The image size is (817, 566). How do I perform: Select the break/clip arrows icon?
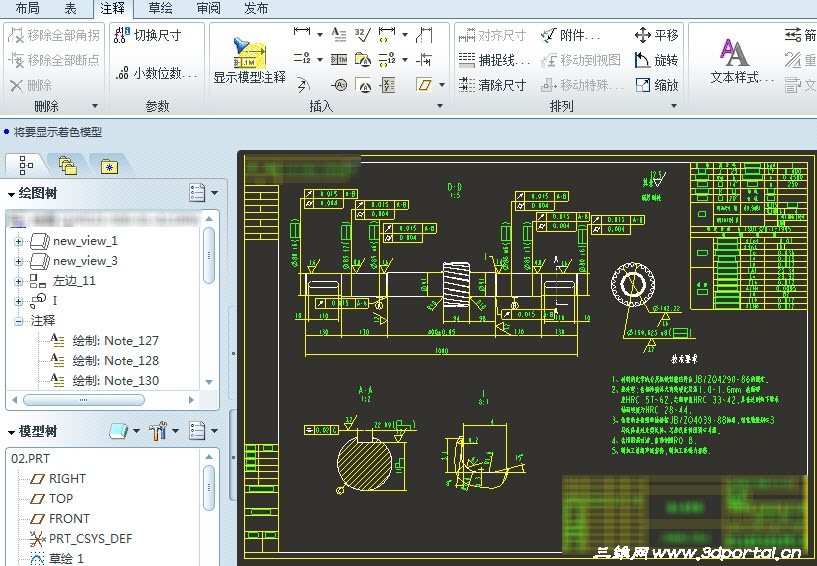pyautogui.click(x=425, y=59)
